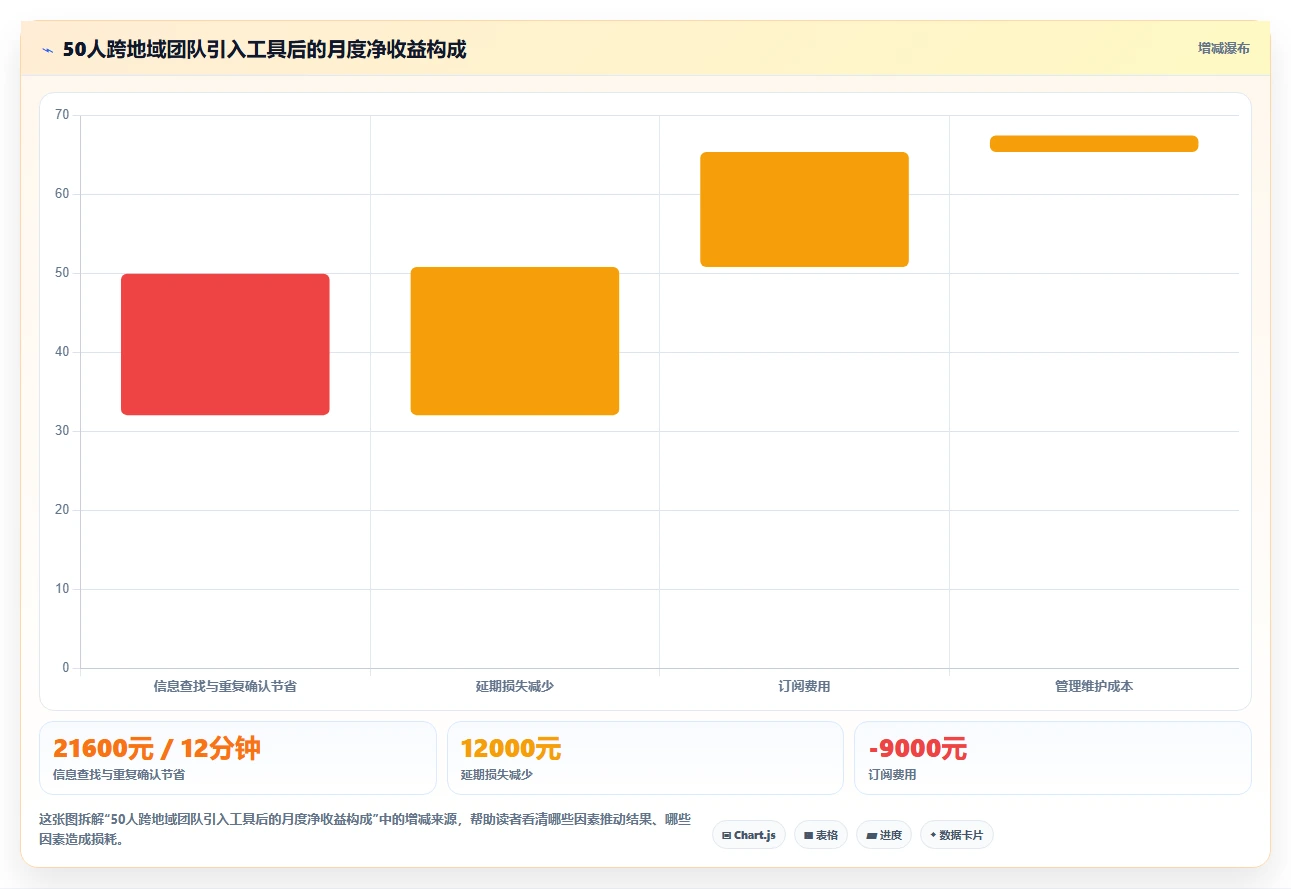1291x889 pixels.
Task: Click y-axis value 30
Action: pyautogui.click(x=62, y=431)
